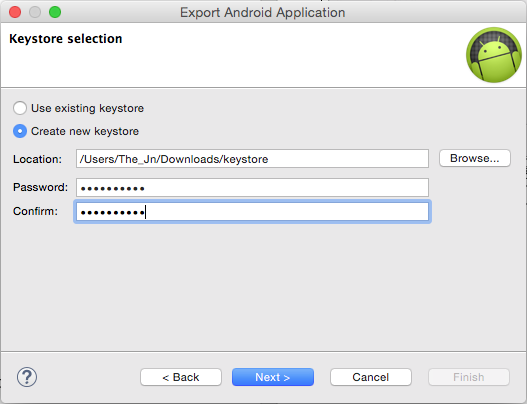Open the help question mark icon

[27, 377]
